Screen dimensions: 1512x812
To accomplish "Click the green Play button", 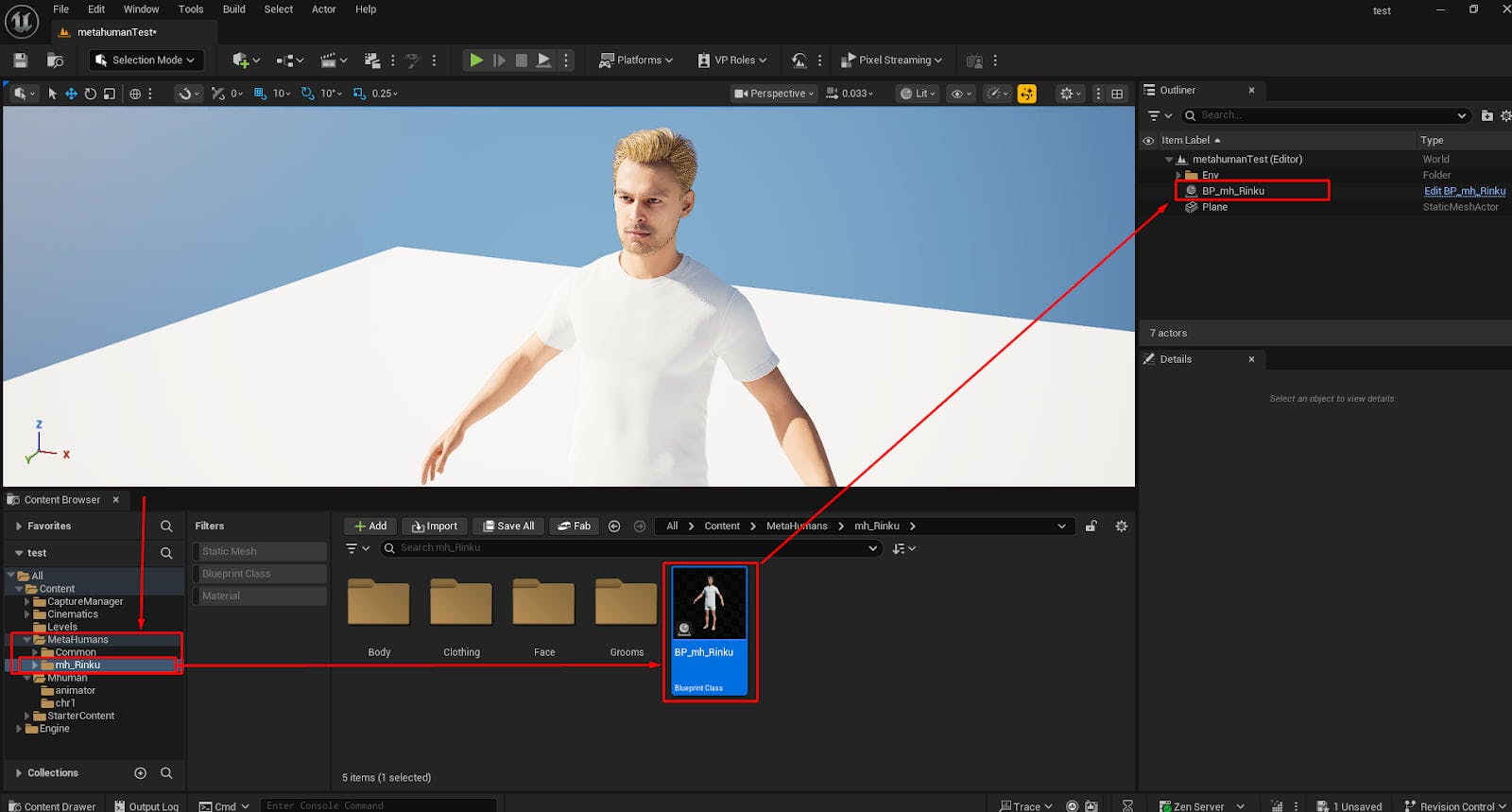I will (x=476, y=60).
